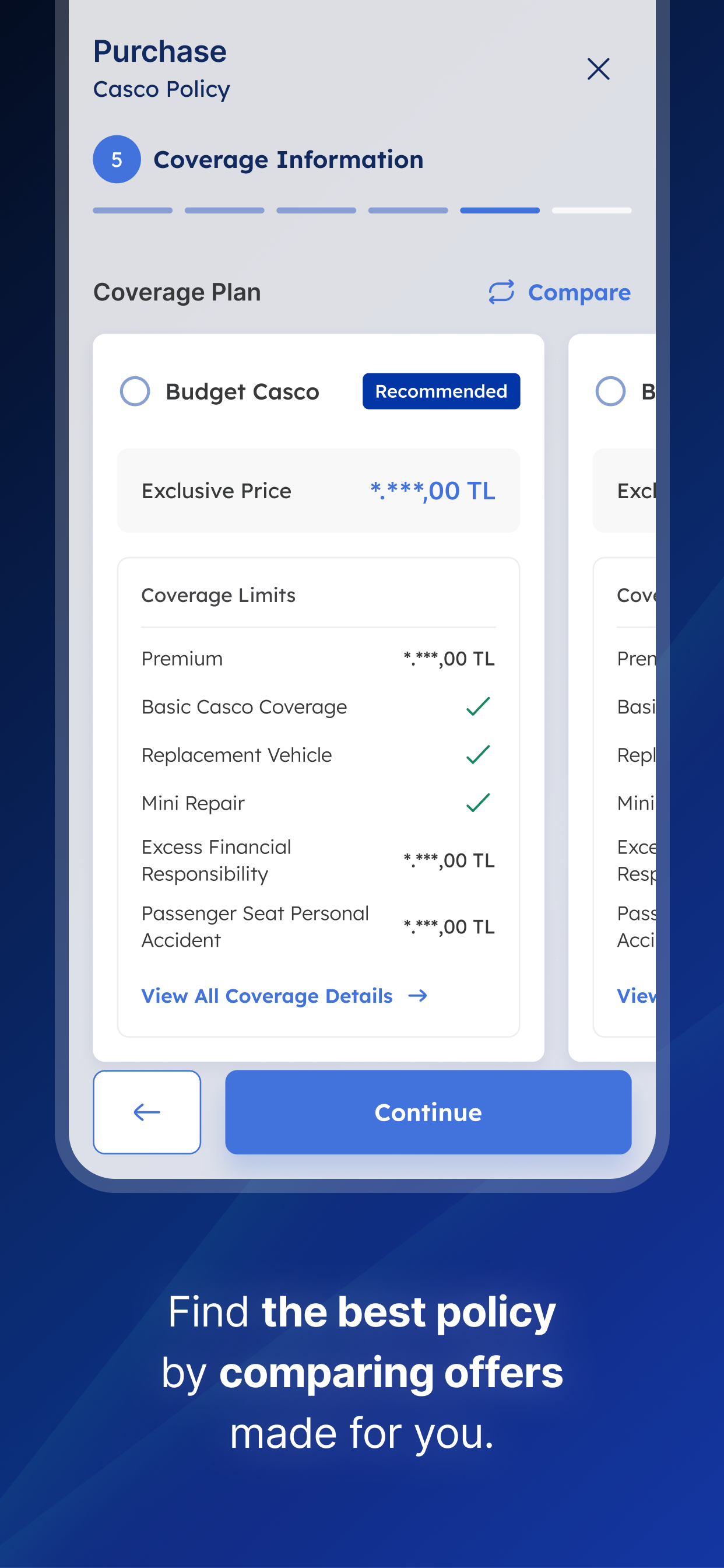
Task: Tap the Exclusive Price amount
Action: coord(433,491)
